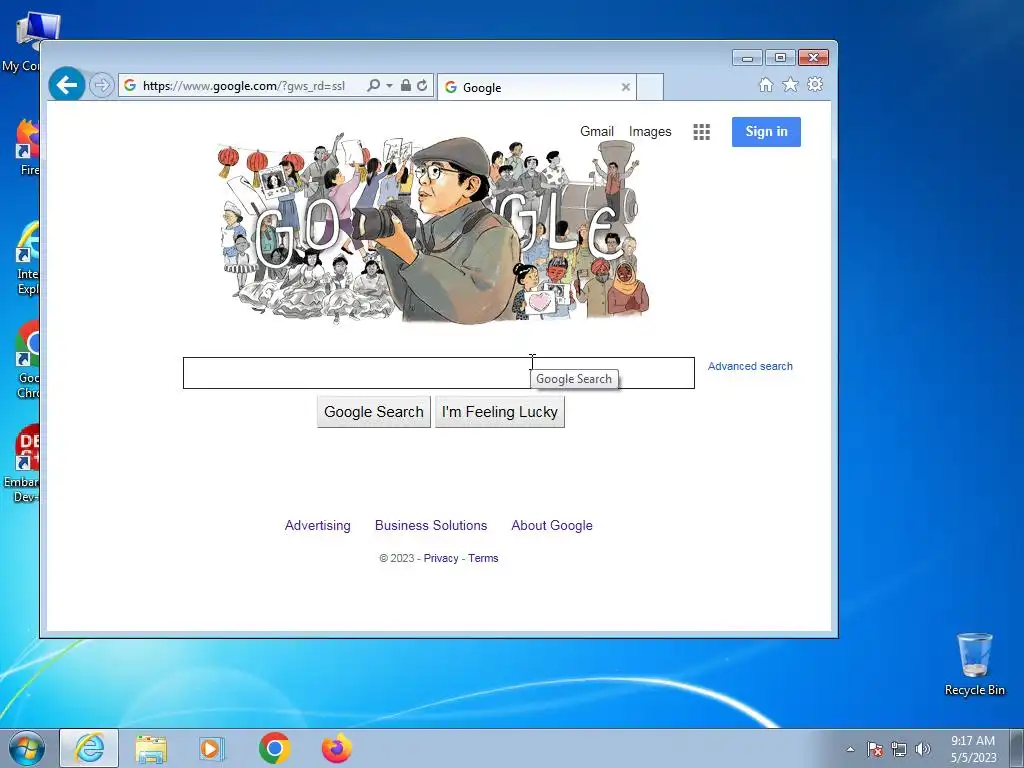Screen dimensions: 1024x768
Task: Click the greyed forward arrow button
Action: (101, 85)
